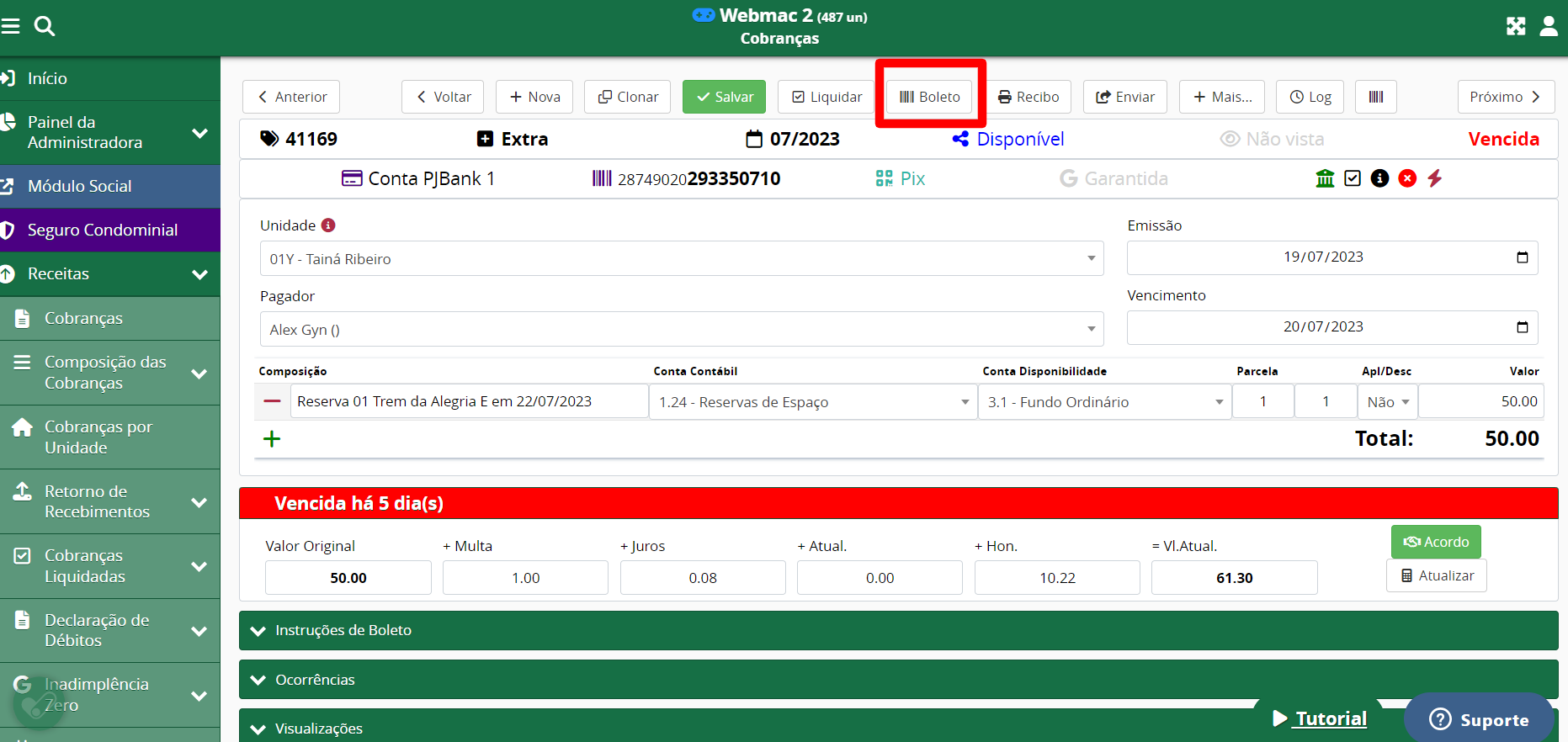Click the red X circle icon
The height and width of the screenshot is (742, 1568).
pos(1407,178)
